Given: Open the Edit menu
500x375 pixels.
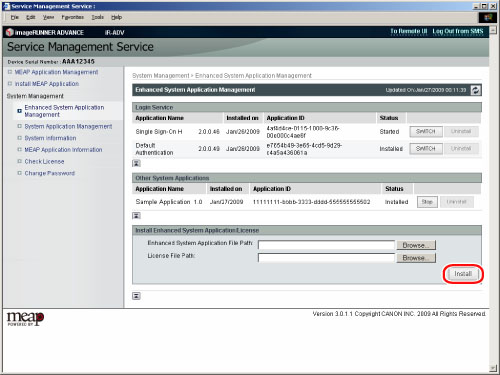Looking at the screenshot, I should (31, 17).
